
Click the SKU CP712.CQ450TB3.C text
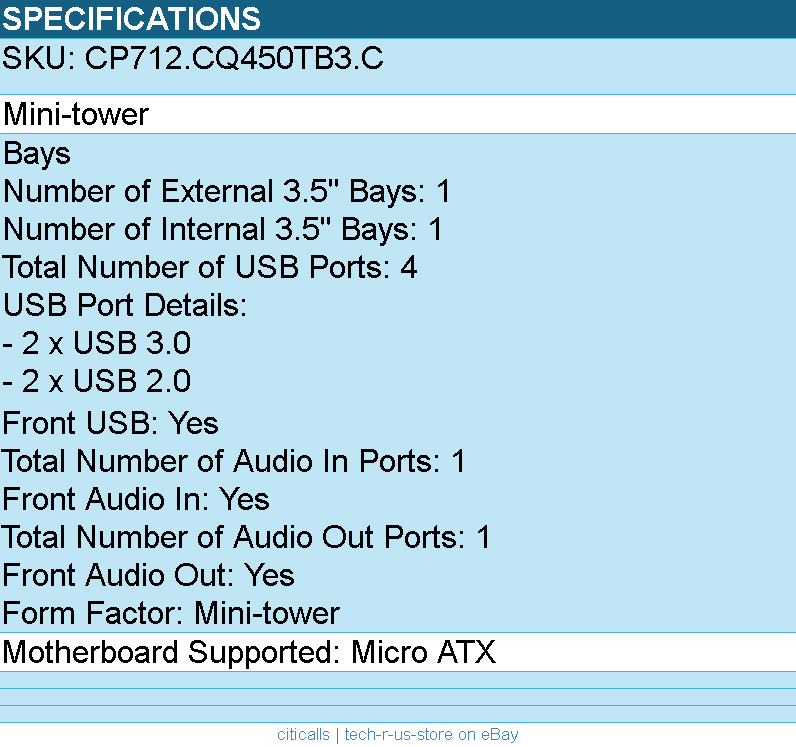click(193, 59)
